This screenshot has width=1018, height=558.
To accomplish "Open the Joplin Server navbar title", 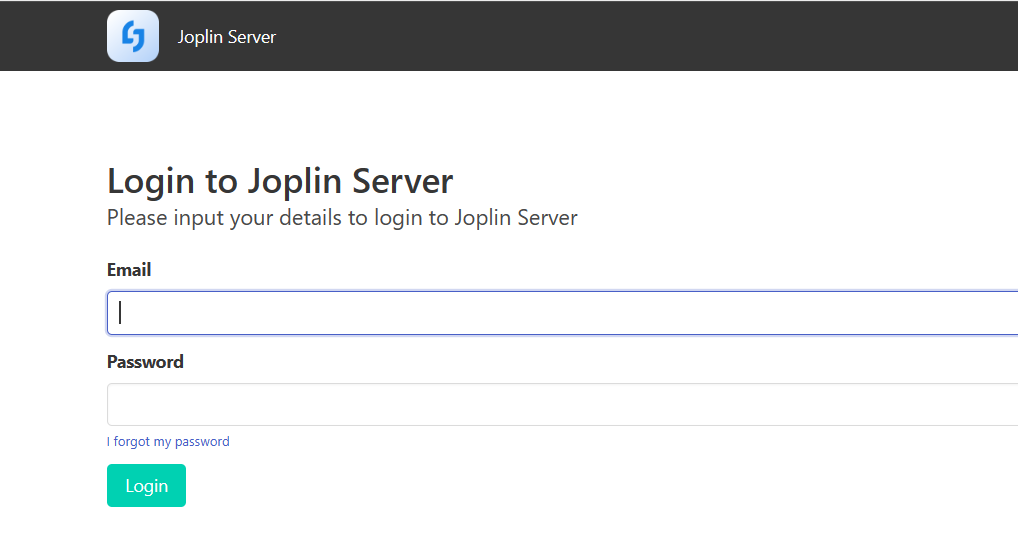I will 227,37.
